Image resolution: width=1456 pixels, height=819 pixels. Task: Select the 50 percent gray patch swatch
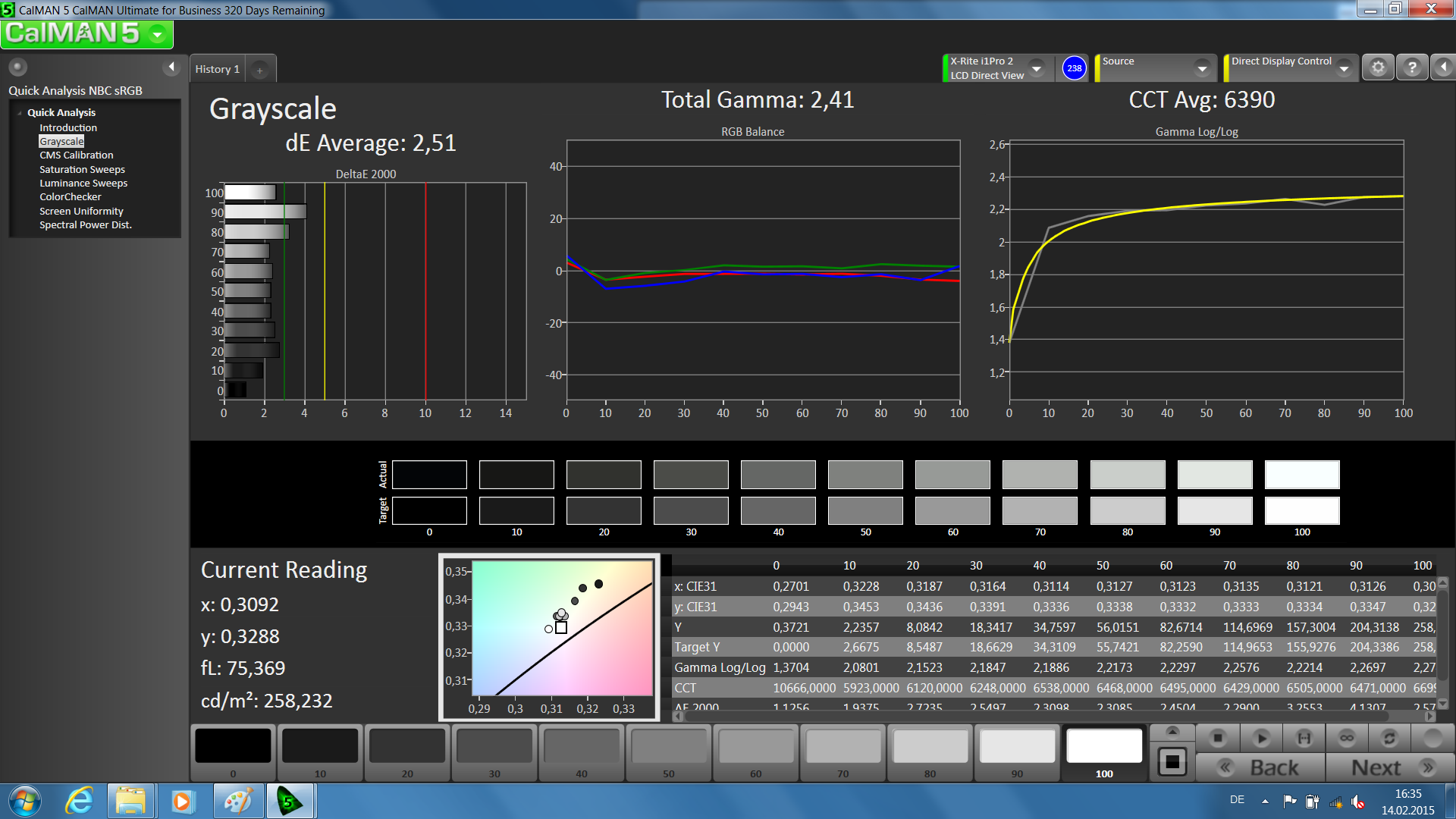tap(668, 747)
